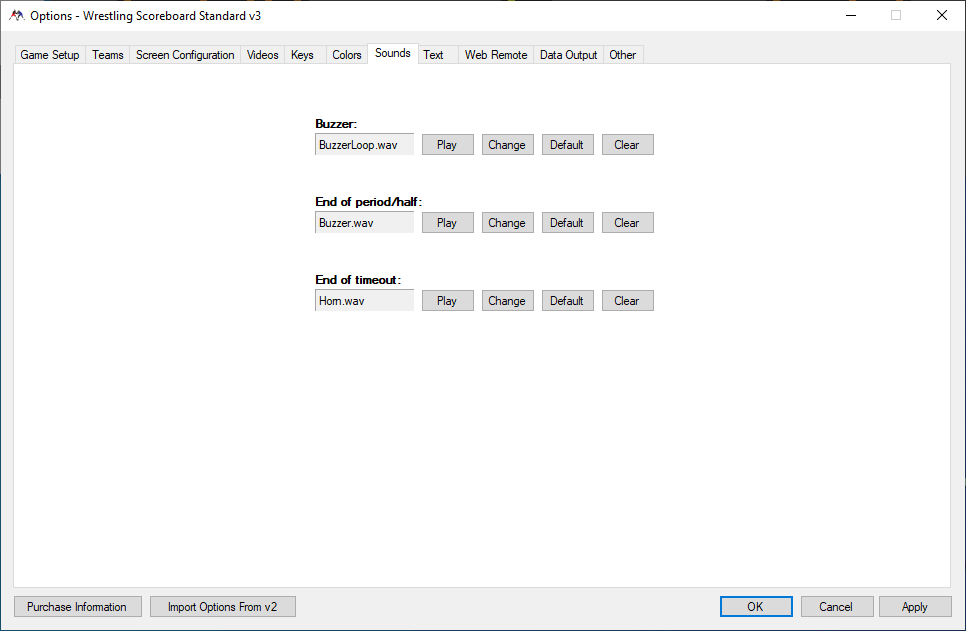Switch to the Data Output tab

pos(568,55)
